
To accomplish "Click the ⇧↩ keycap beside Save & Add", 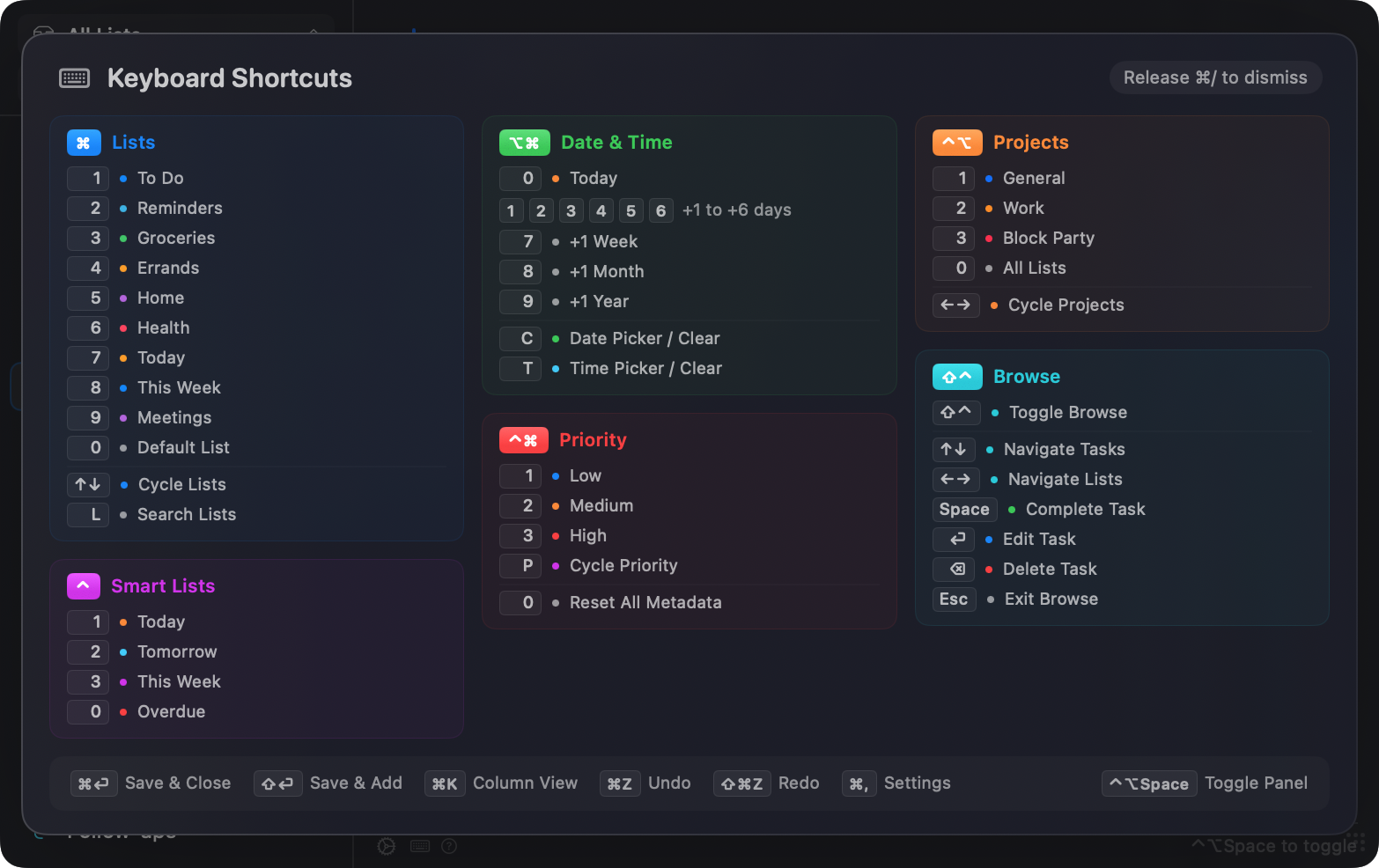I will [278, 783].
